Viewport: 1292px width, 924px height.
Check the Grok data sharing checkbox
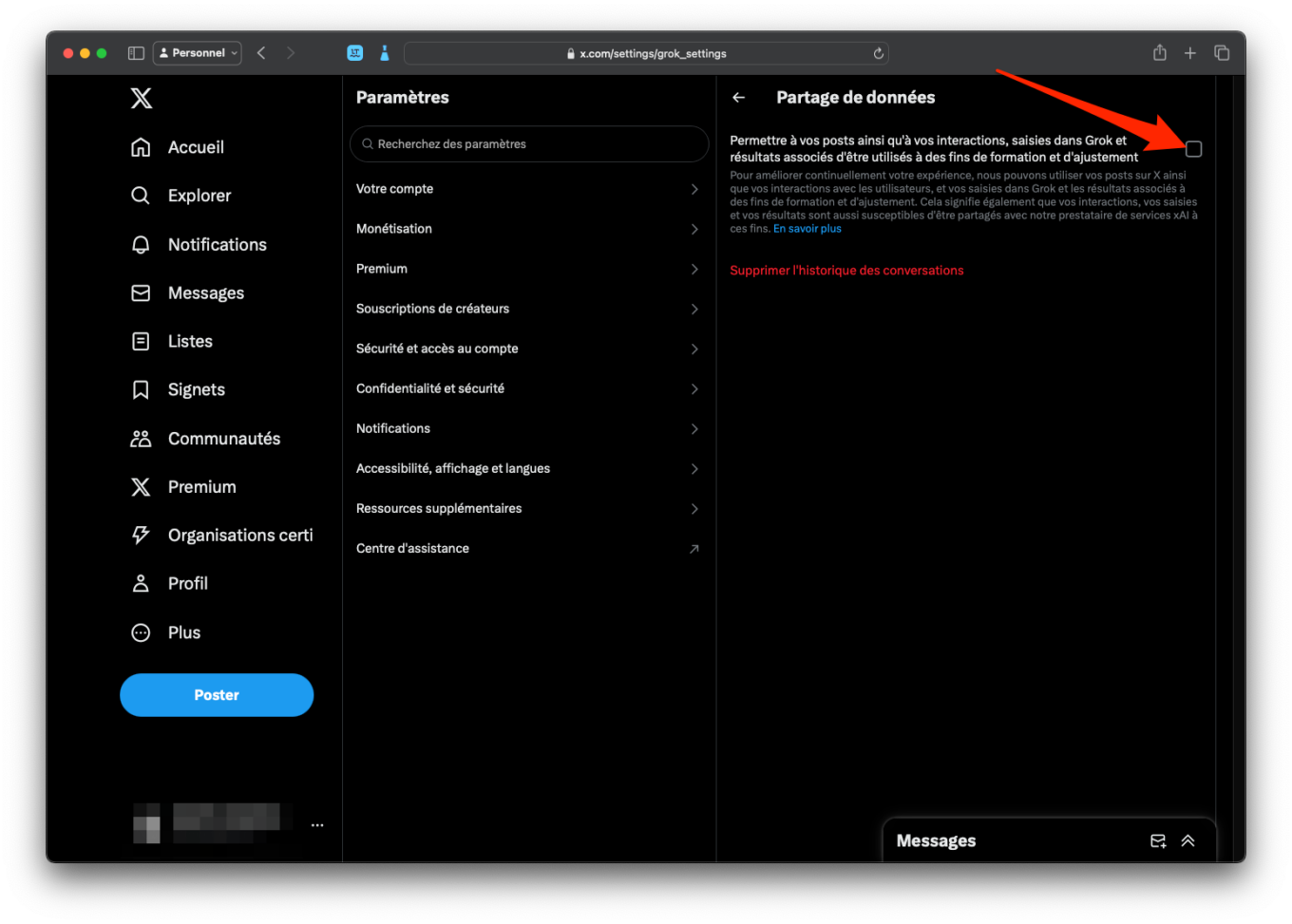point(1194,149)
